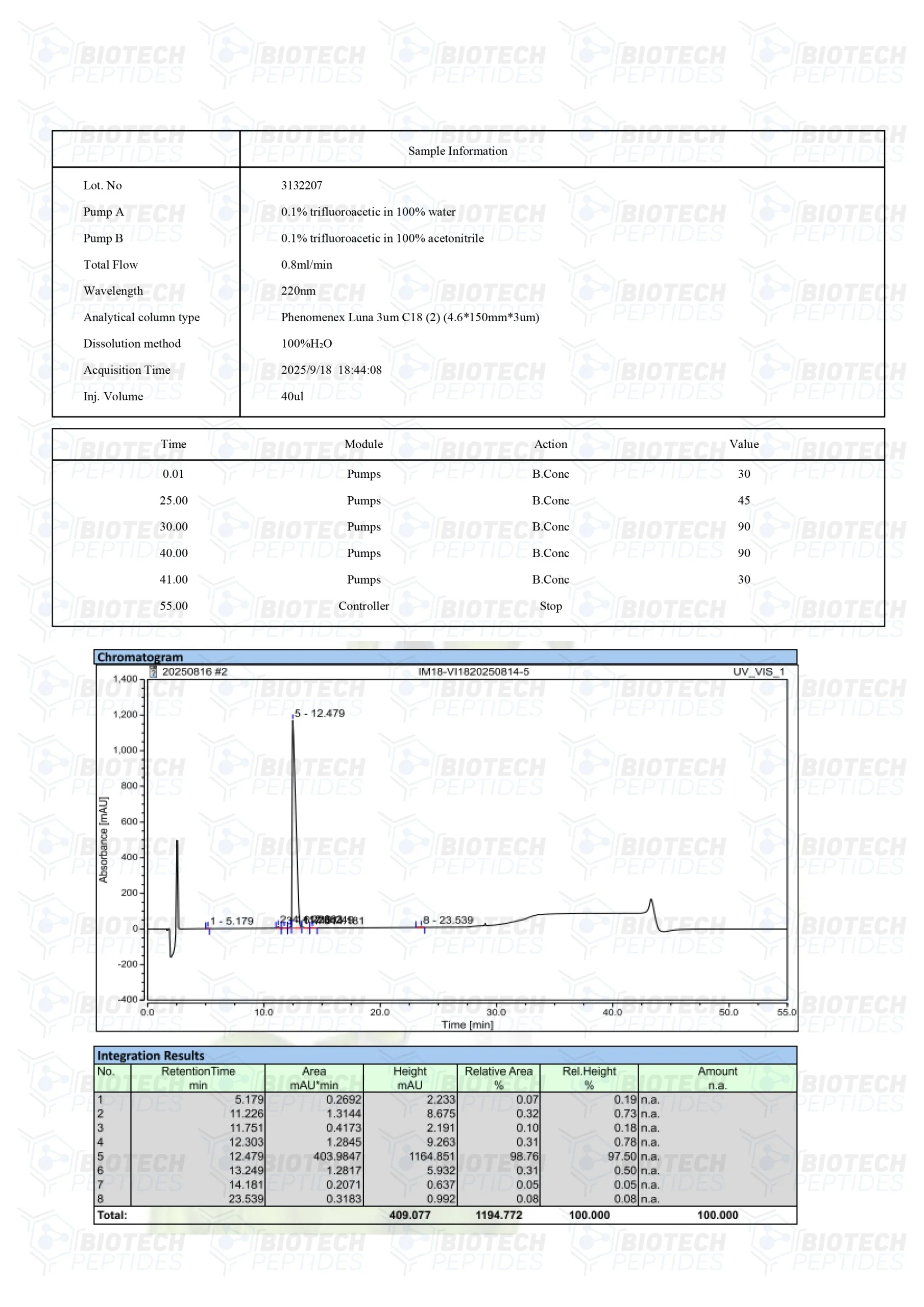Click the IM18-VI1820250814-5 sample title
The height and width of the screenshot is (1307, 924).
coord(473,672)
